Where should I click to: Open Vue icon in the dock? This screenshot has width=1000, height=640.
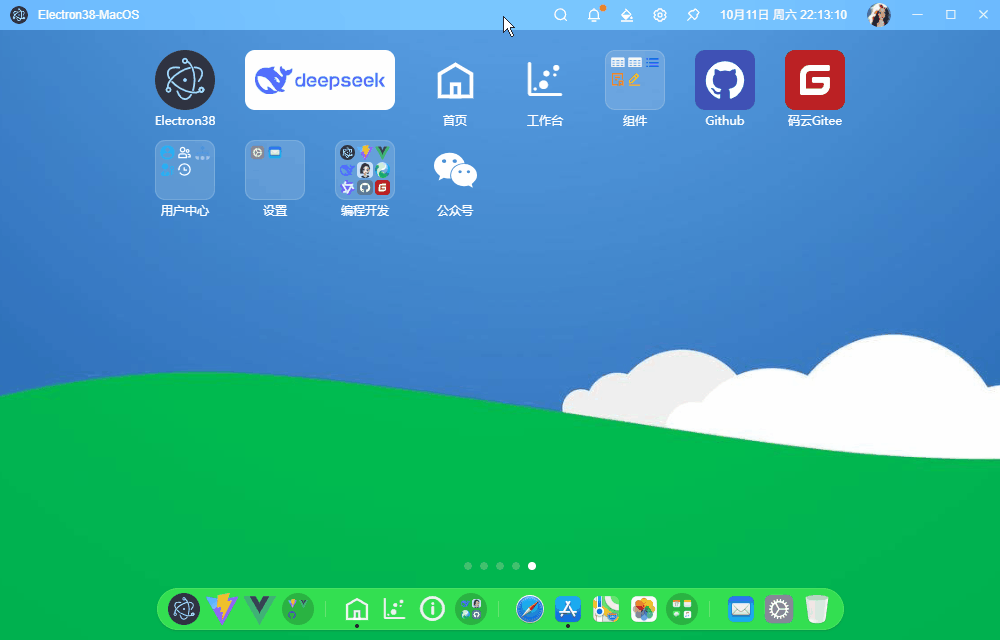click(260, 609)
